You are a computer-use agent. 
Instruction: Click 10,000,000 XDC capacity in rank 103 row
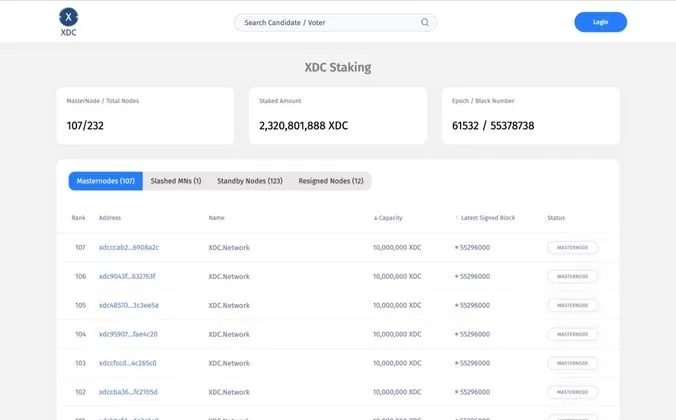pyautogui.click(x=397, y=363)
